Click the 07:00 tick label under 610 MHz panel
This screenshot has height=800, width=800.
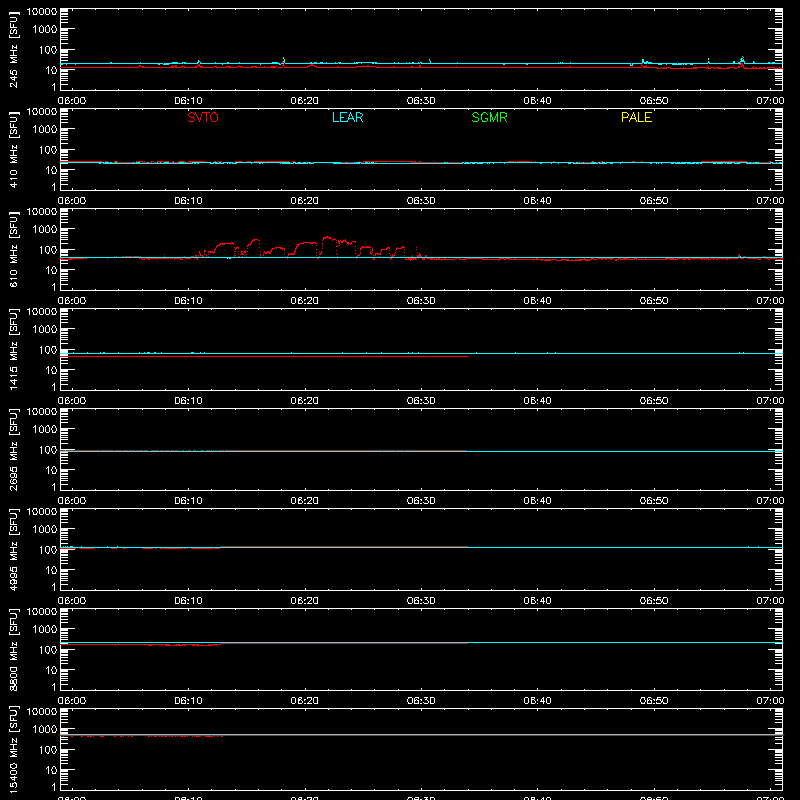770,301
